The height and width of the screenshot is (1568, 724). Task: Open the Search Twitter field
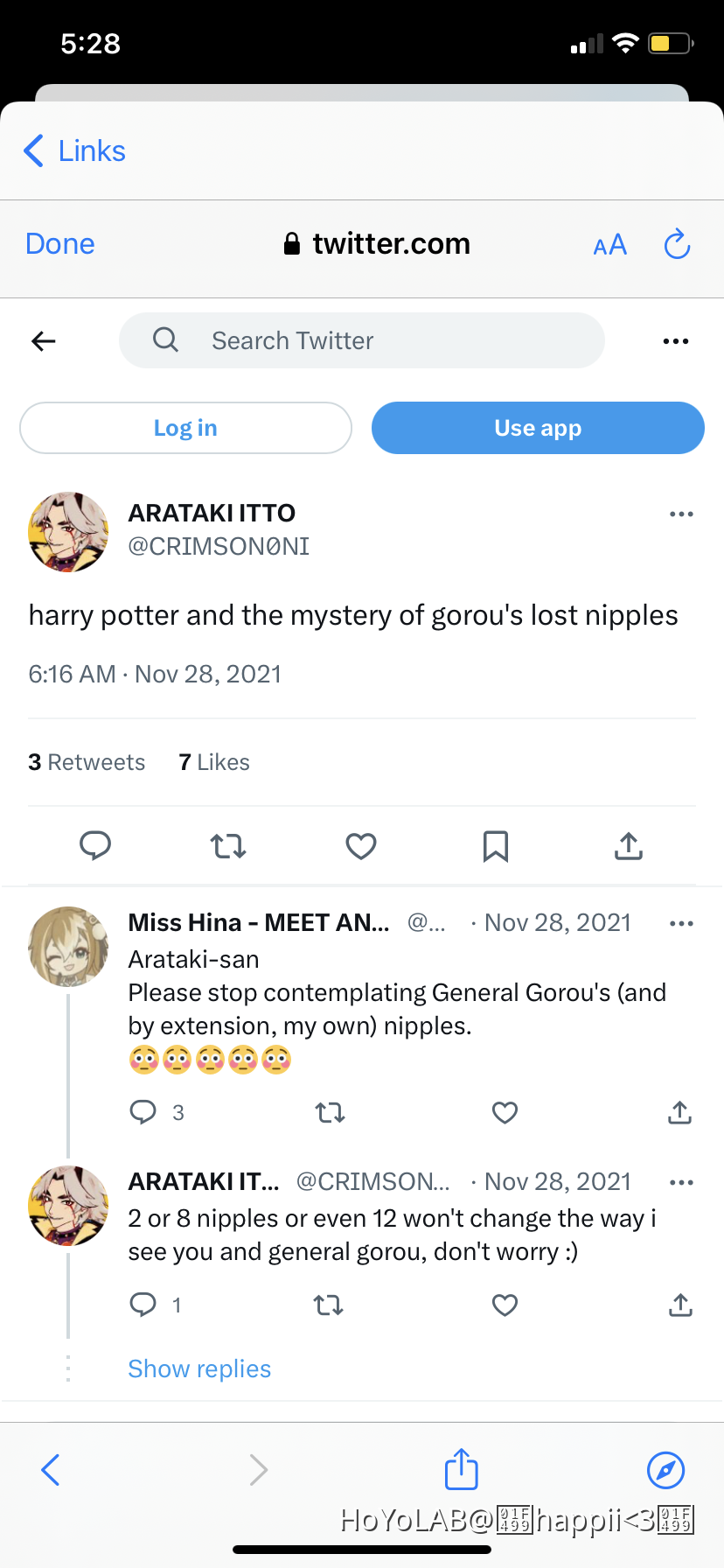pos(361,340)
